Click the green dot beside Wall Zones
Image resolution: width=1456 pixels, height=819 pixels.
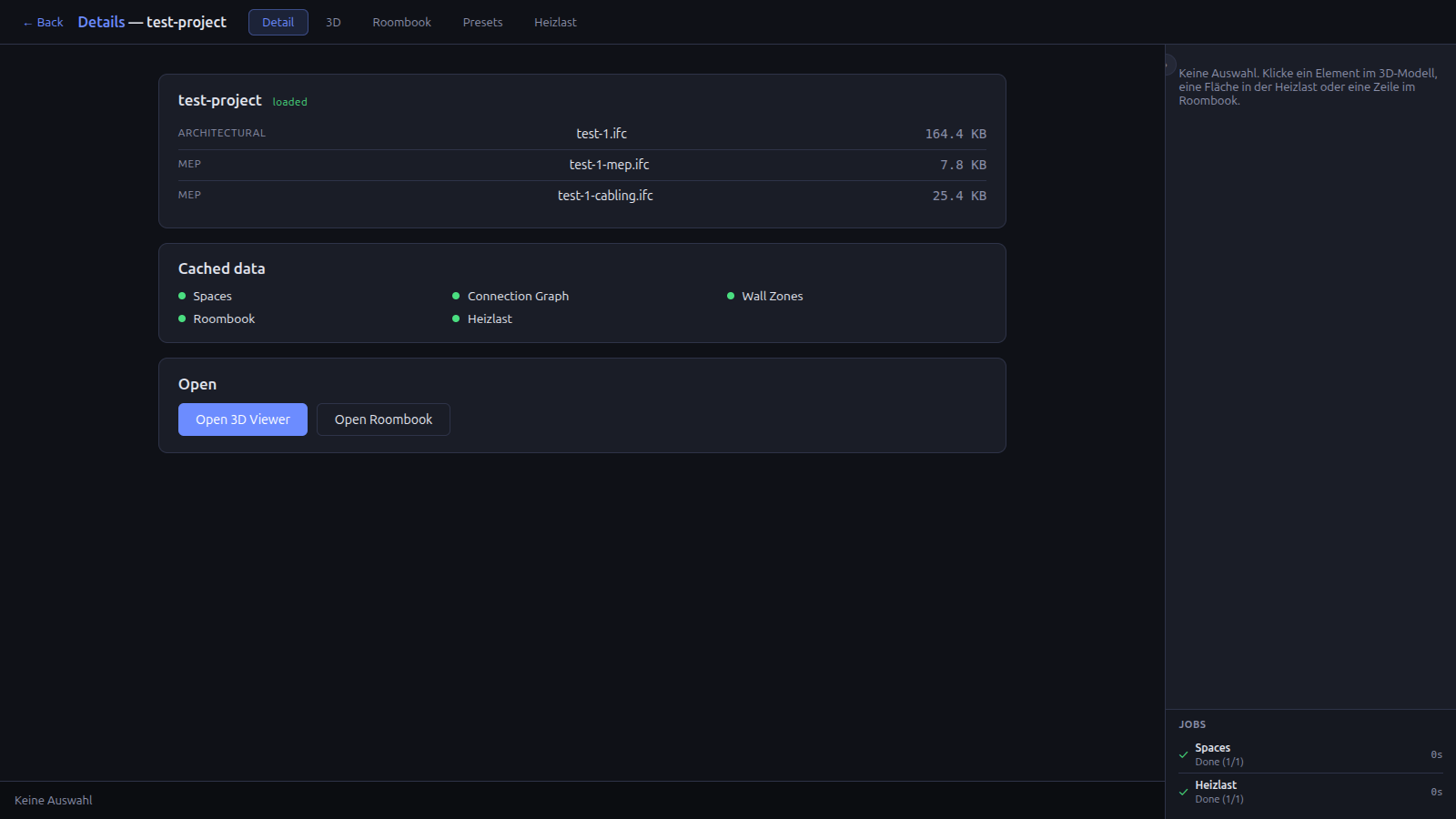click(731, 296)
